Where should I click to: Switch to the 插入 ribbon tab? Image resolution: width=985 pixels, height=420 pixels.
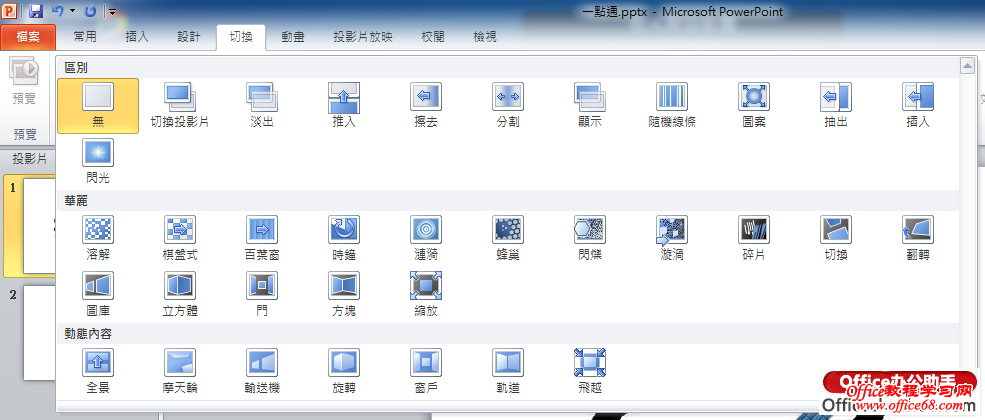click(137, 37)
